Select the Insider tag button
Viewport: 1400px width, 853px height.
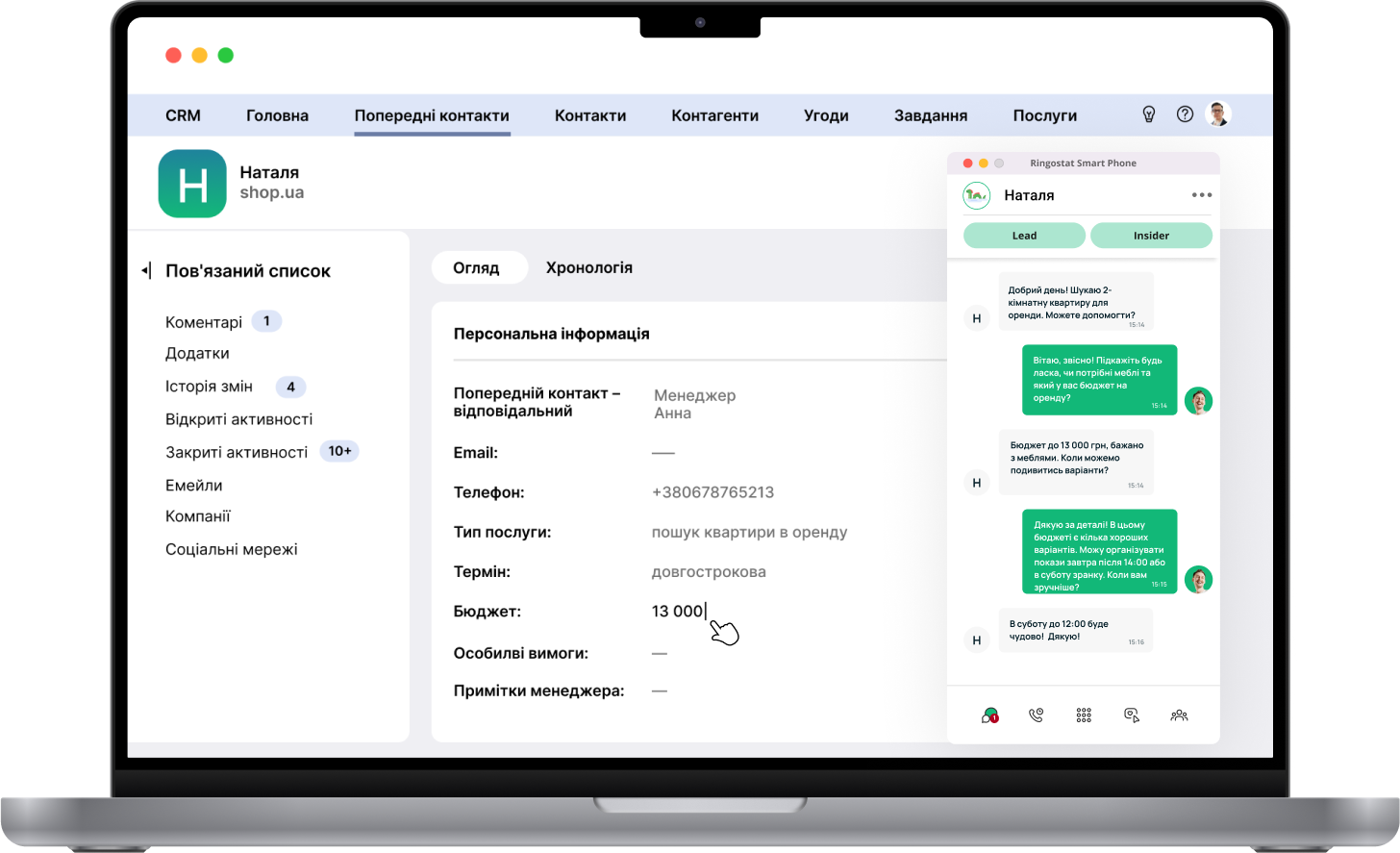1151,236
